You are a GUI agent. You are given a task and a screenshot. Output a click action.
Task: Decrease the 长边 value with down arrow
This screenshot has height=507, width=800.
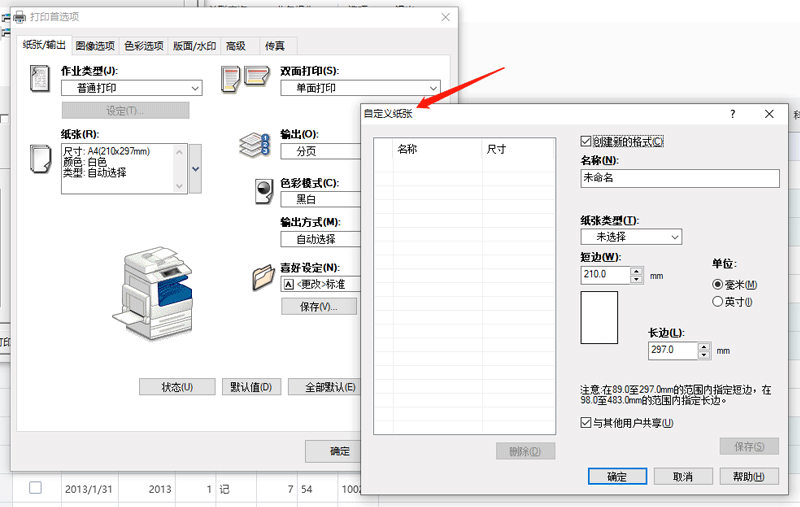[704, 355]
